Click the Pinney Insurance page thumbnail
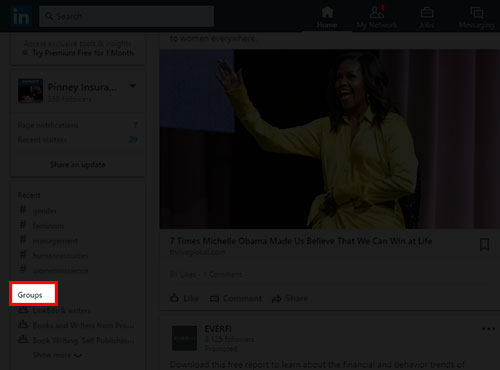500x370 pixels. tap(30, 91)
